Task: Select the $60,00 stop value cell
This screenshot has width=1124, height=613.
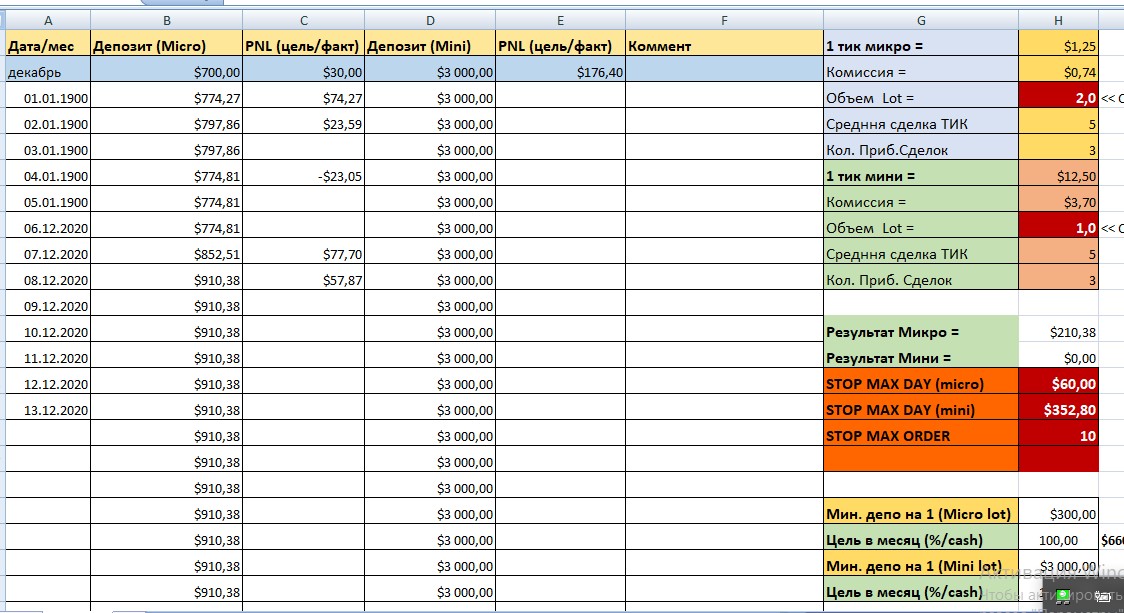Action: [x=1058, y=381]
